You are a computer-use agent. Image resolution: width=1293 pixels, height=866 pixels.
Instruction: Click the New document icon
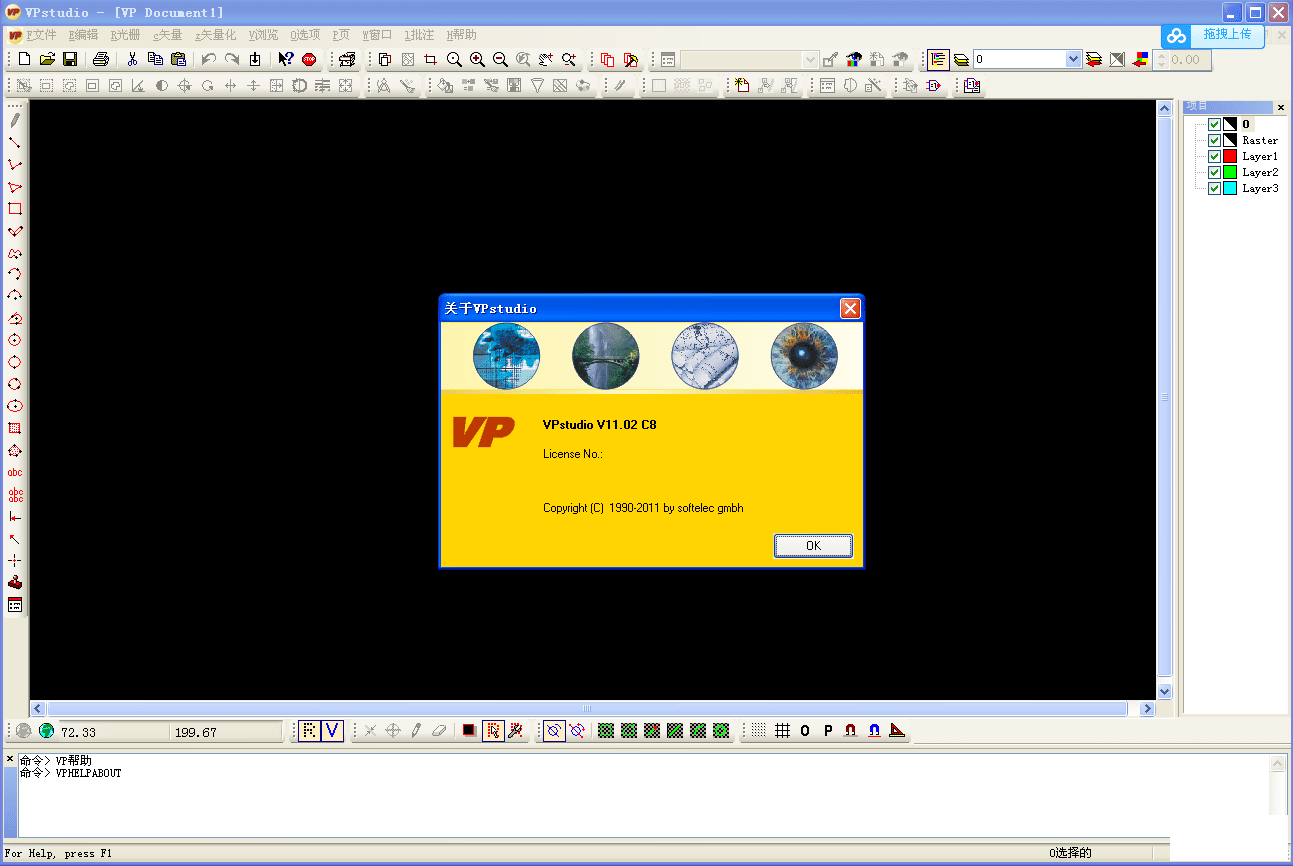[25, 60]
